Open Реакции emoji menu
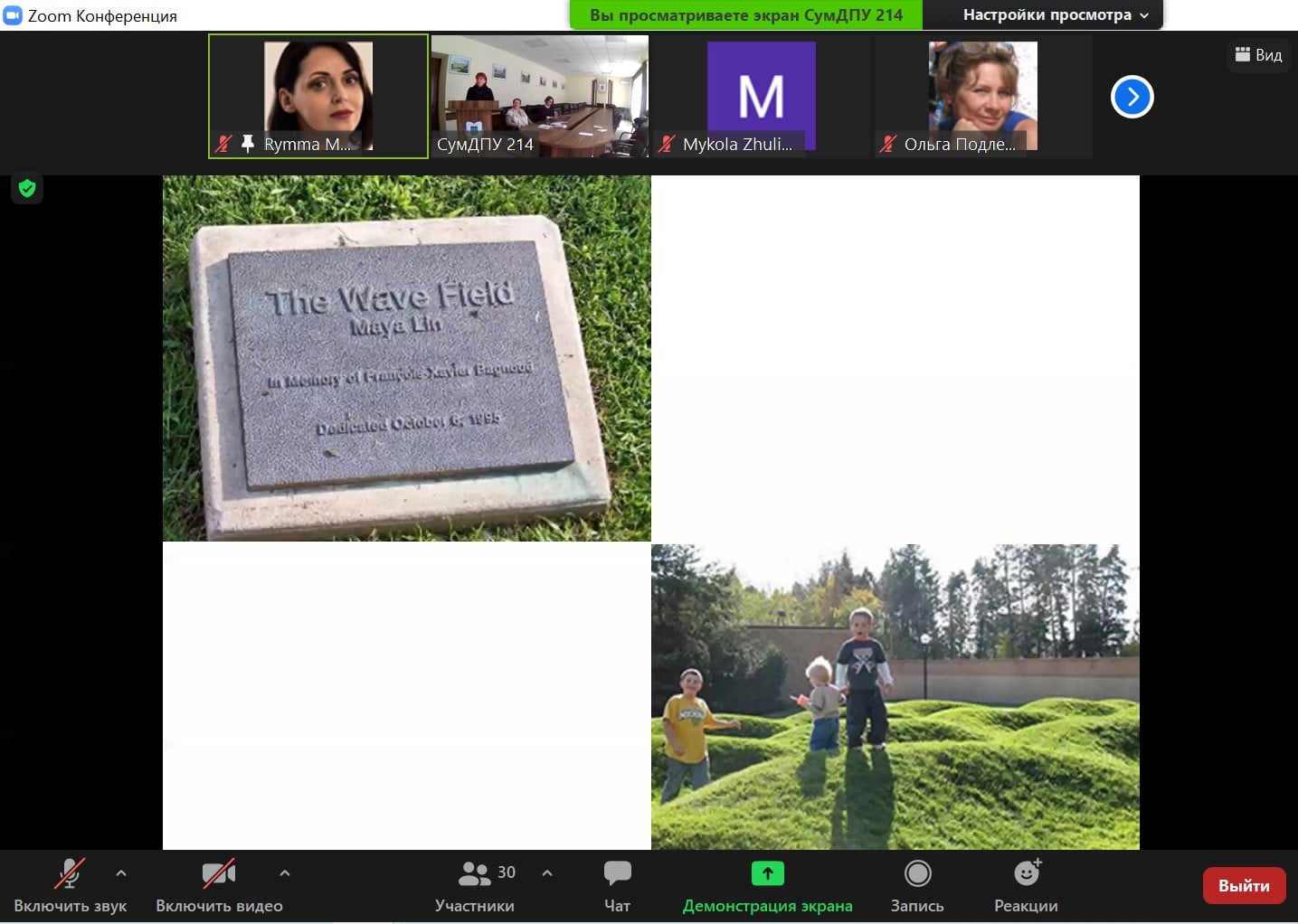The width and height of the screenshot is (1298, 924). [x=1026, y=886]
